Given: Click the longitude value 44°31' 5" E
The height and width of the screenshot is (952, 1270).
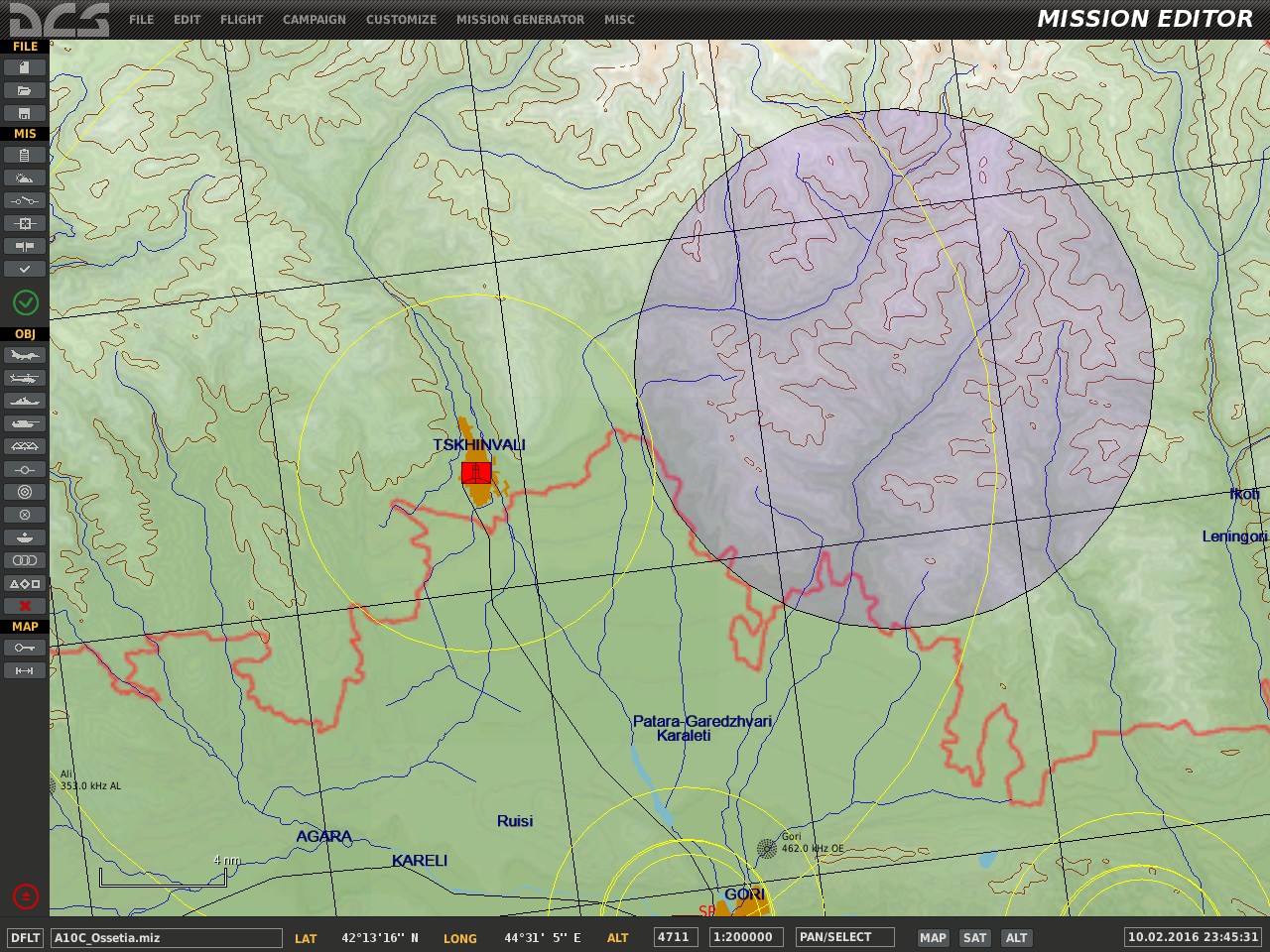Looking at the screenshot, I should click(543, 938).
